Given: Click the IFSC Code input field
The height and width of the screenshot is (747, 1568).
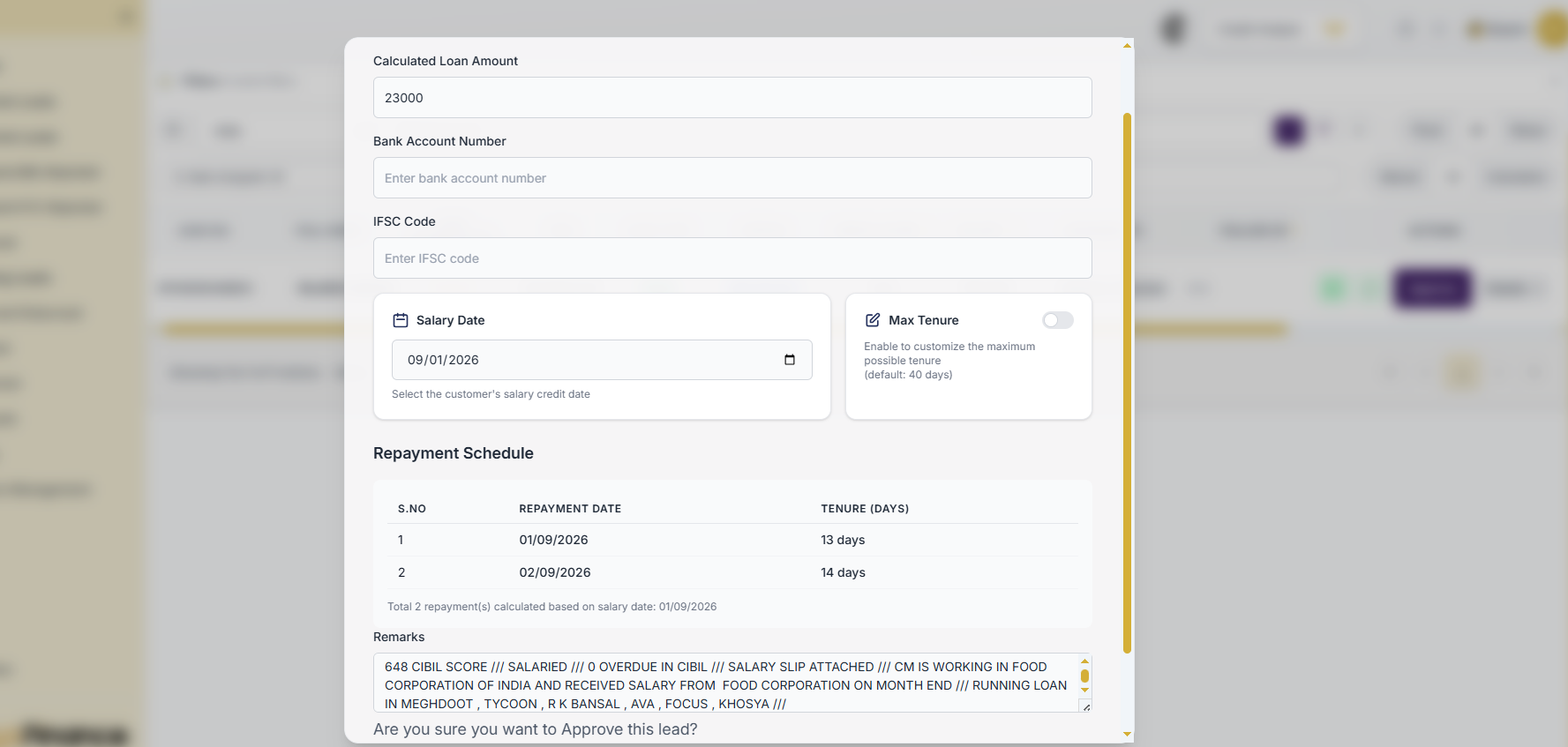Looking at the screenshot, I should (732, 258).
